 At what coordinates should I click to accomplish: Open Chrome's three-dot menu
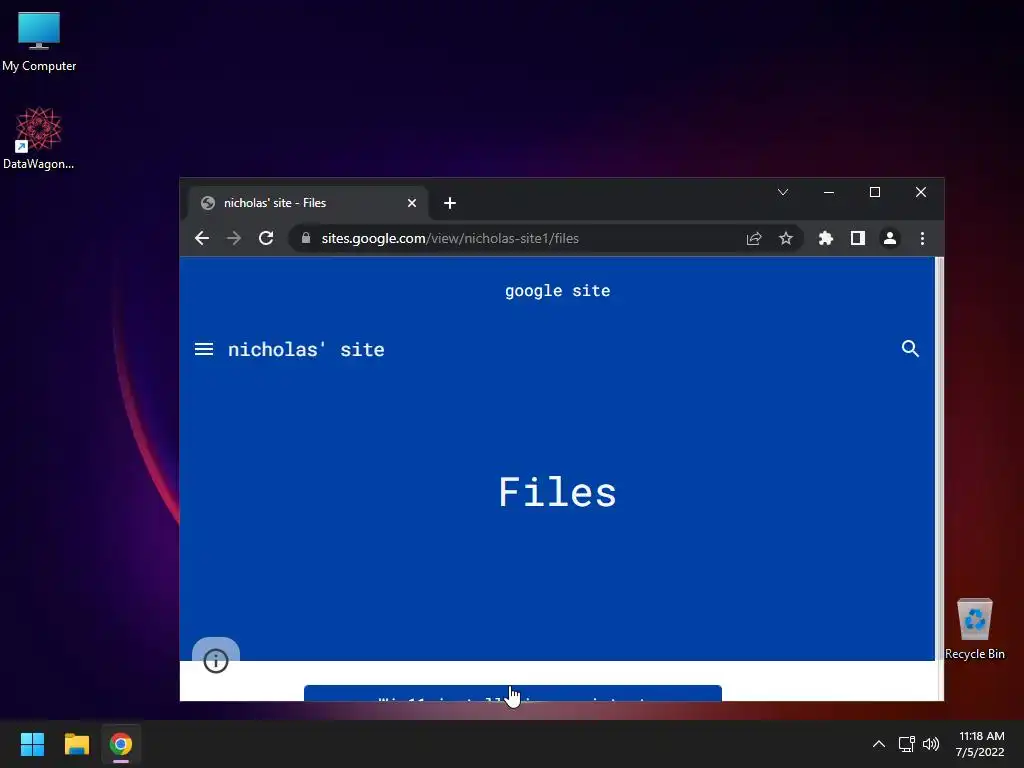[922, 238]
